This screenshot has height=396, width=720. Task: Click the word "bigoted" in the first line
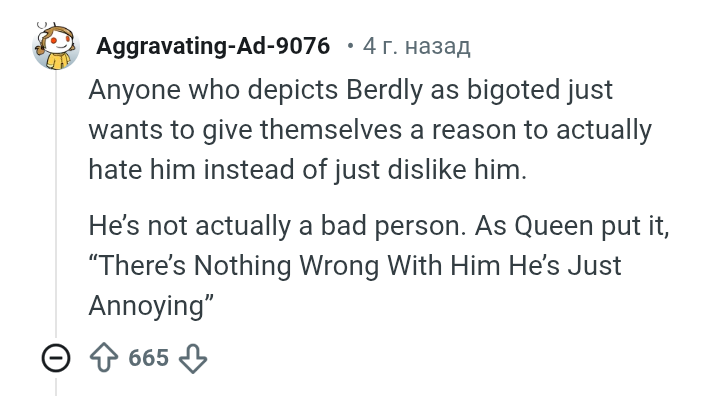point(513,90)
